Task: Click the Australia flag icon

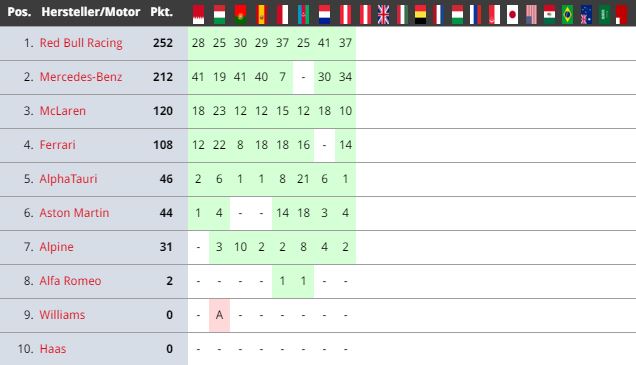Action: [x=586, y=15]
